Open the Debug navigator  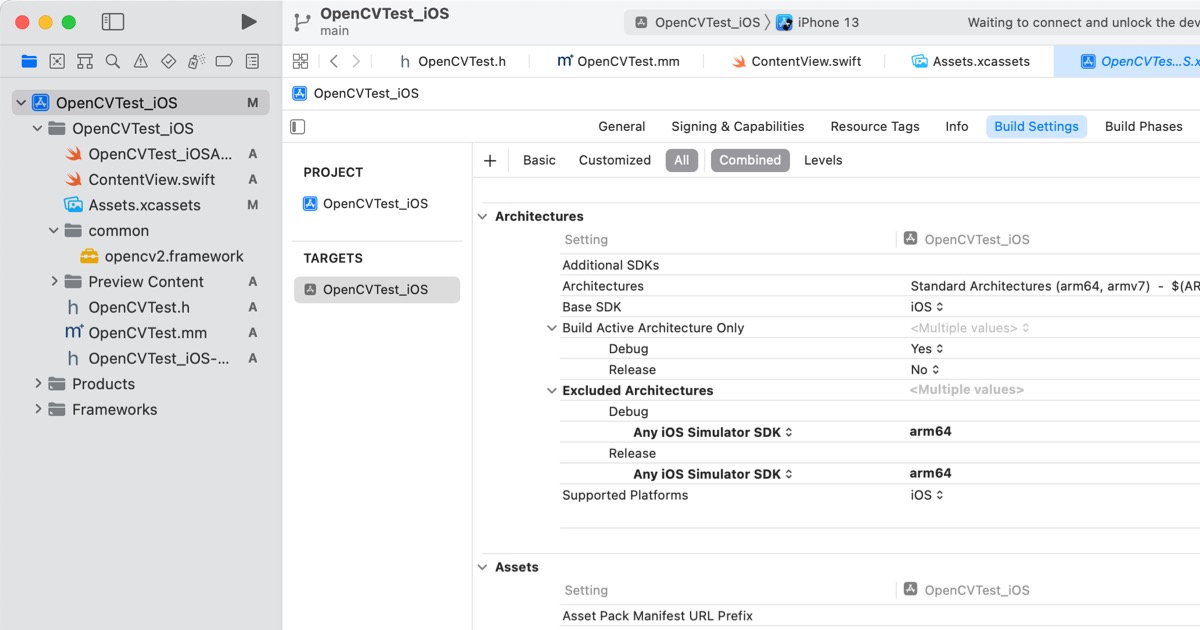coord(196,61)
